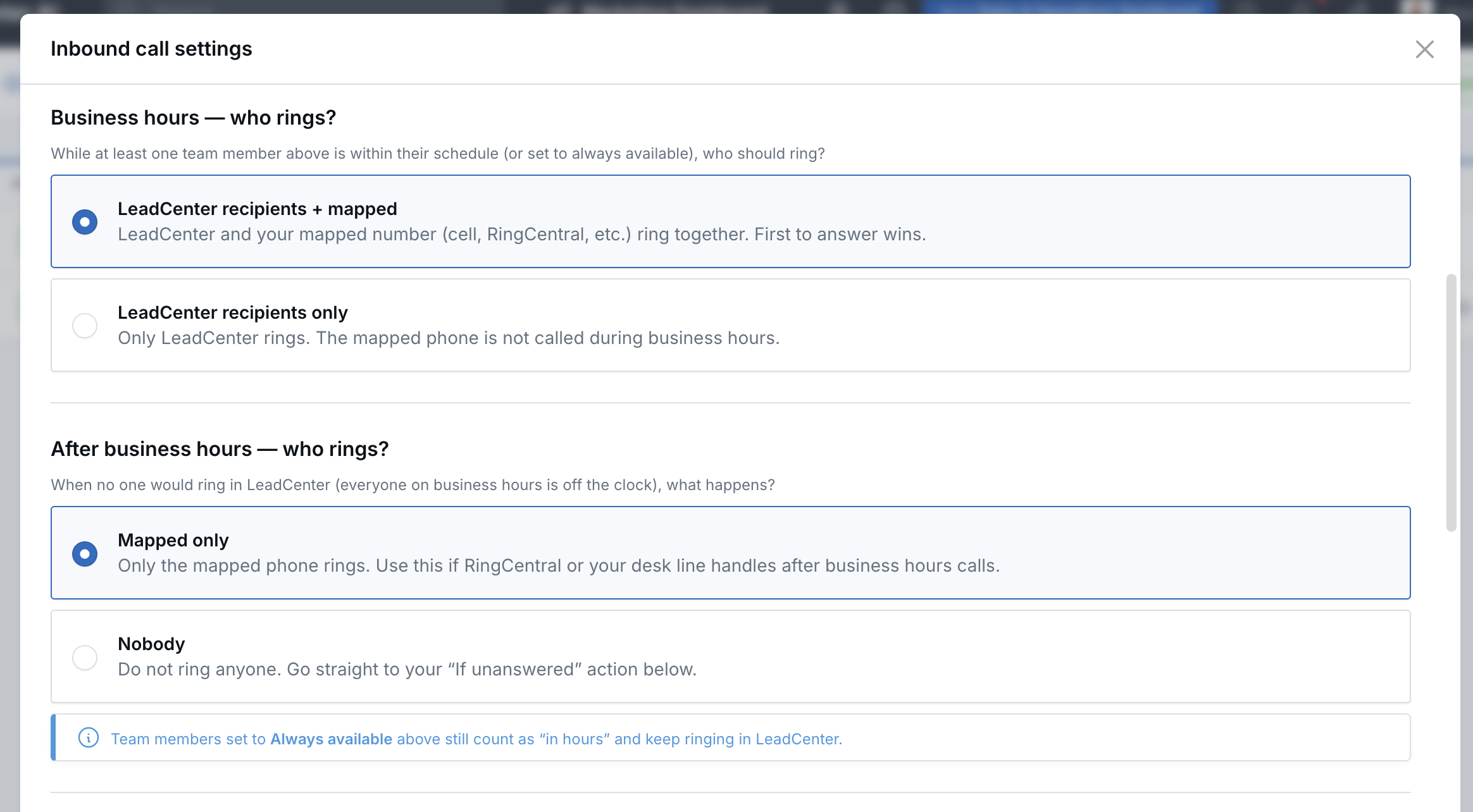The height and width of the screenshot is (812, 1473).
Task: Click description "Only LeadCenter rings. The mapped phone..."
Action: [449, 338]
